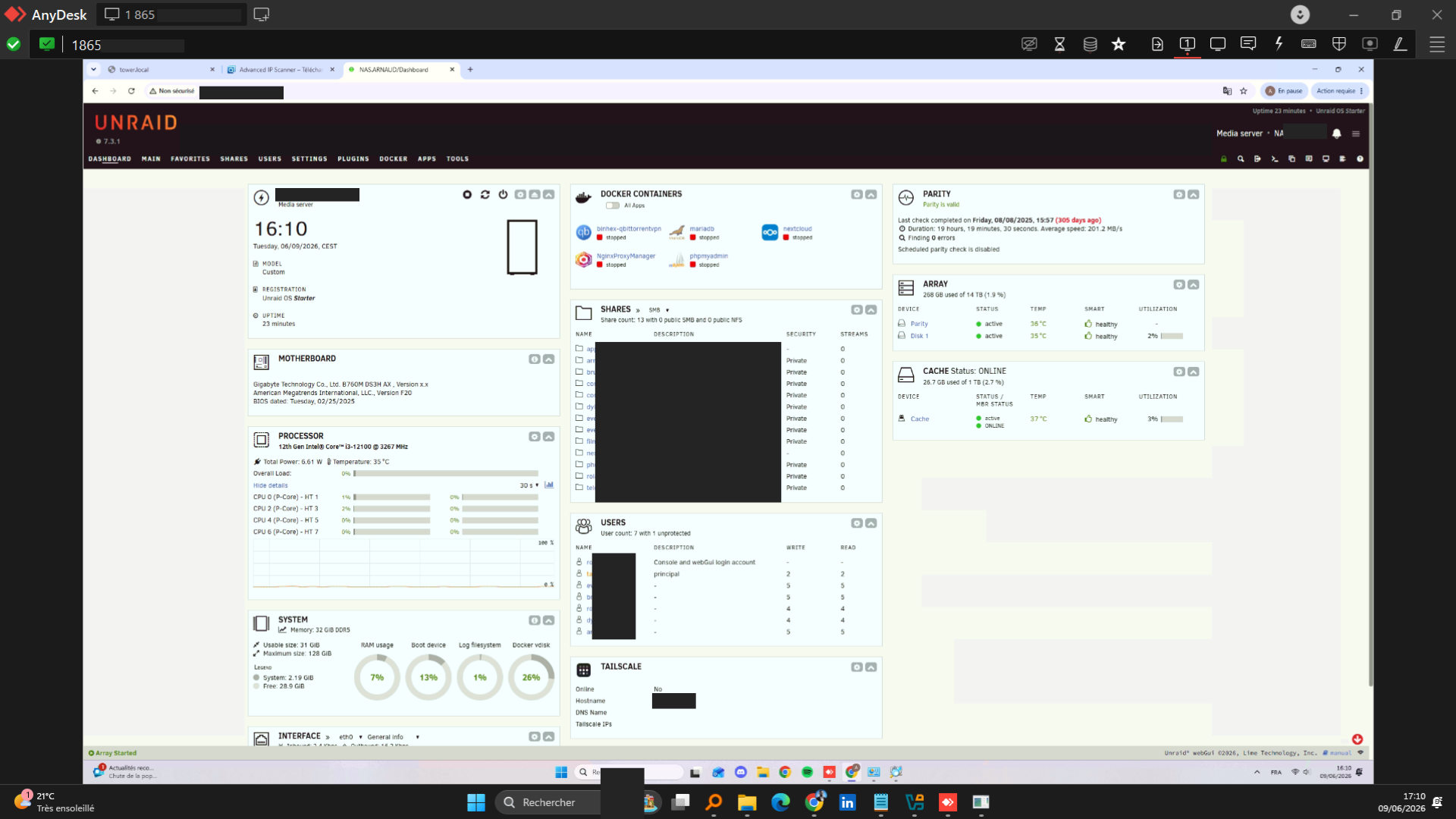
Task: Collapse the Shares tile
Action: coord(871,310)
